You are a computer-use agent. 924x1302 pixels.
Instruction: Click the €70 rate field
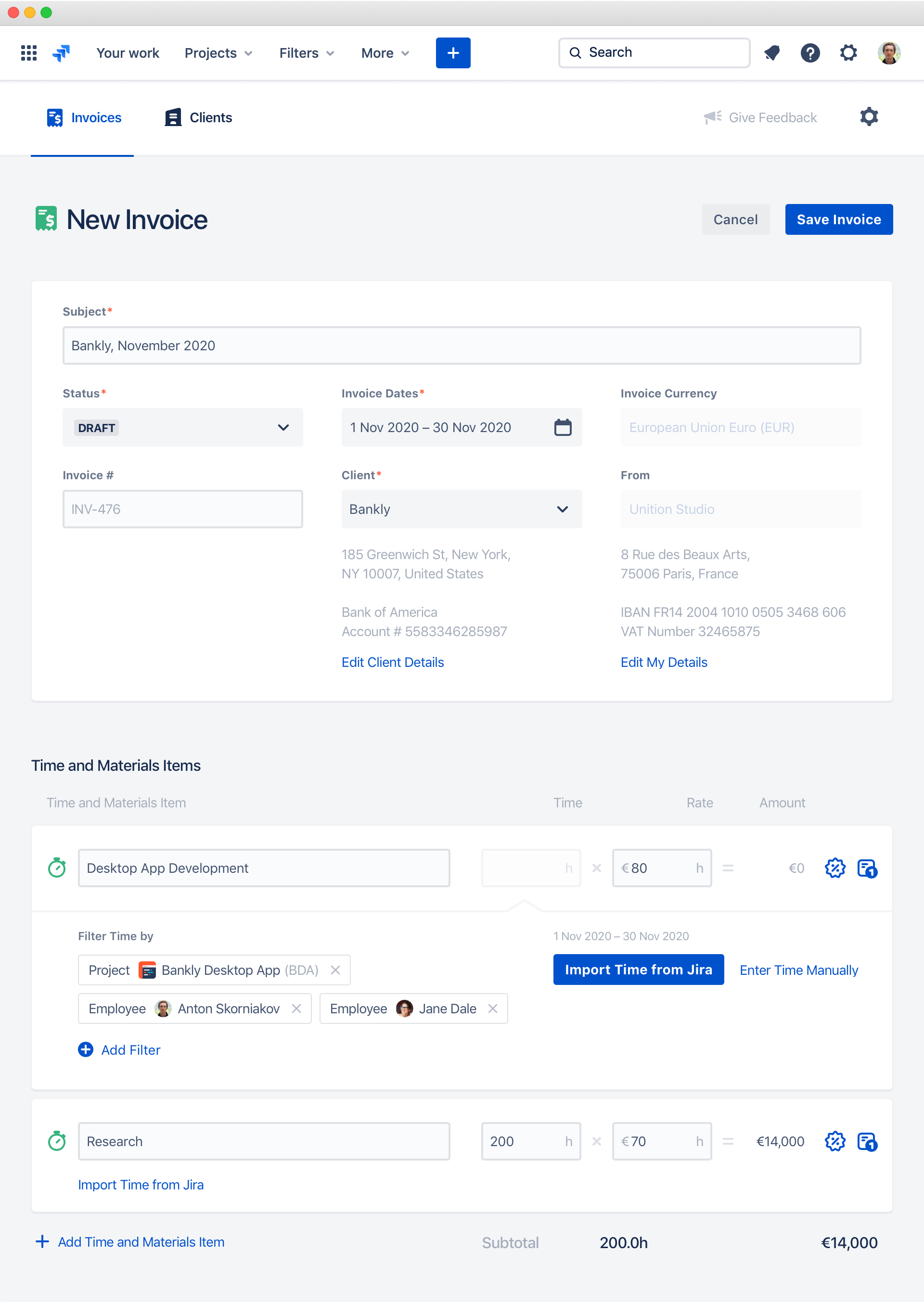click(x=662, y=1141)
